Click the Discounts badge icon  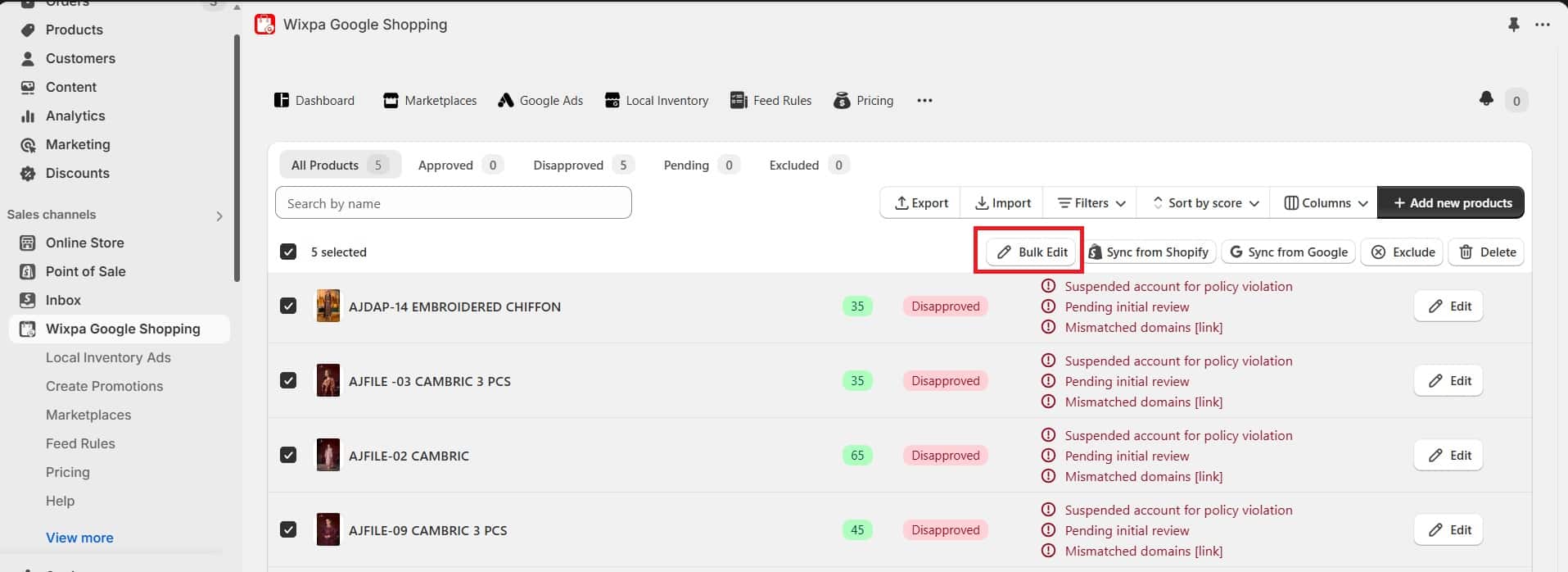(x=28, y=173)
